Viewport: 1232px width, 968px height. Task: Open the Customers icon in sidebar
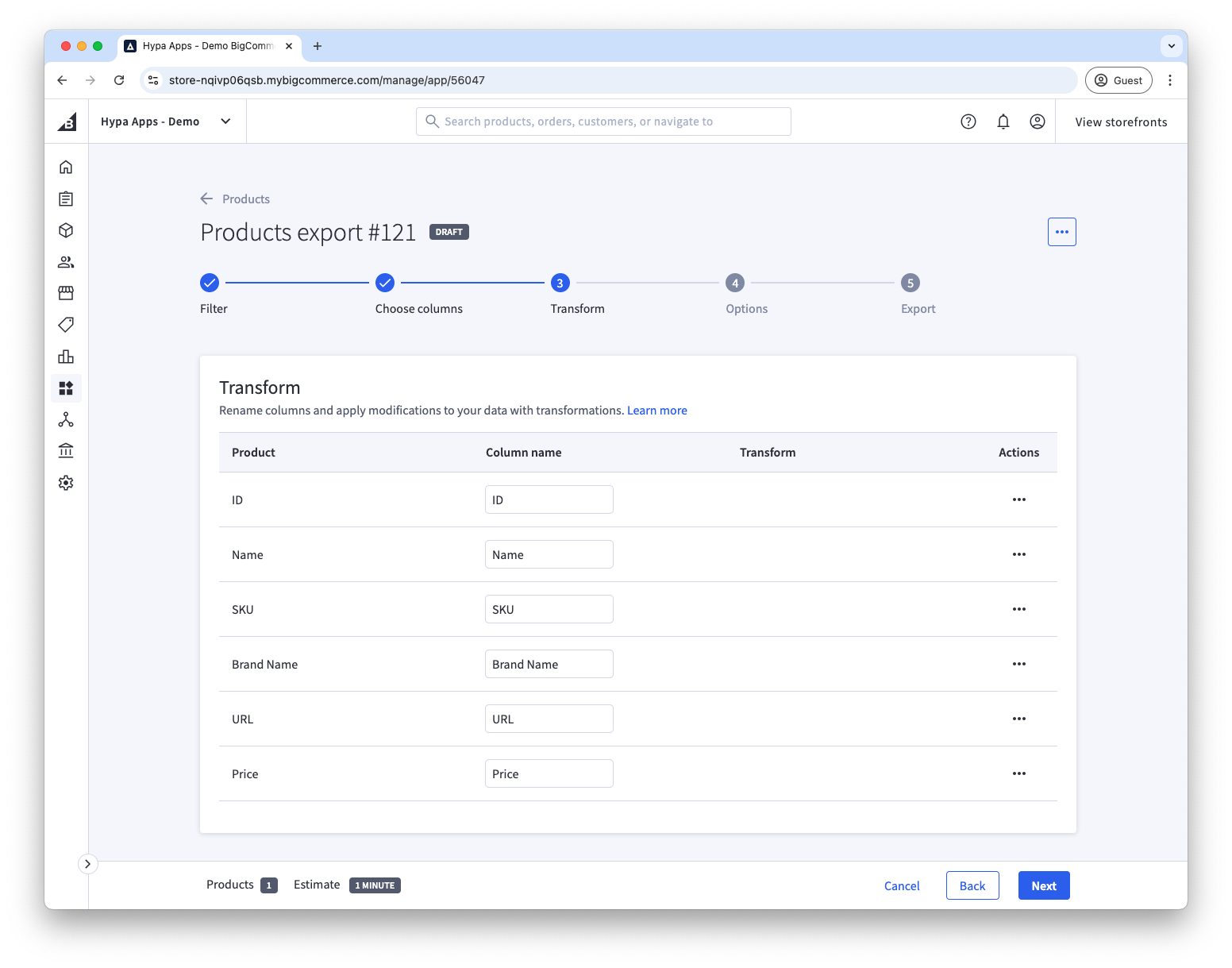(x=66, y=262)
